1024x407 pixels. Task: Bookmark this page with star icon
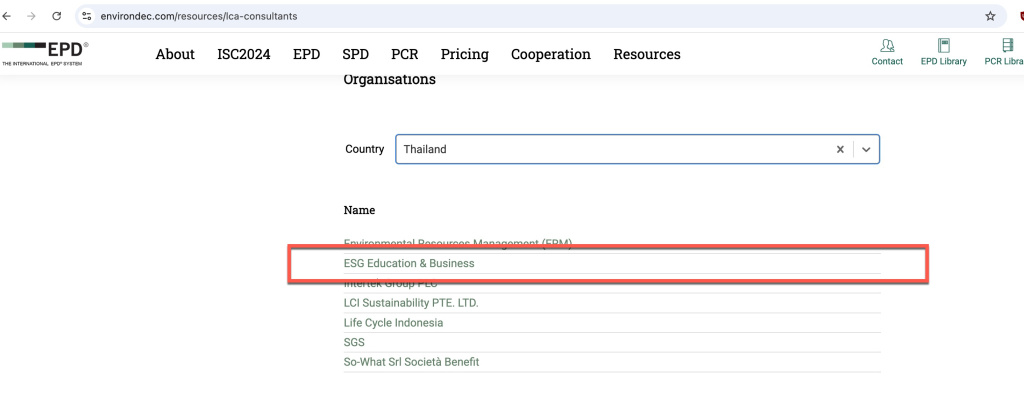pos(990,16)
